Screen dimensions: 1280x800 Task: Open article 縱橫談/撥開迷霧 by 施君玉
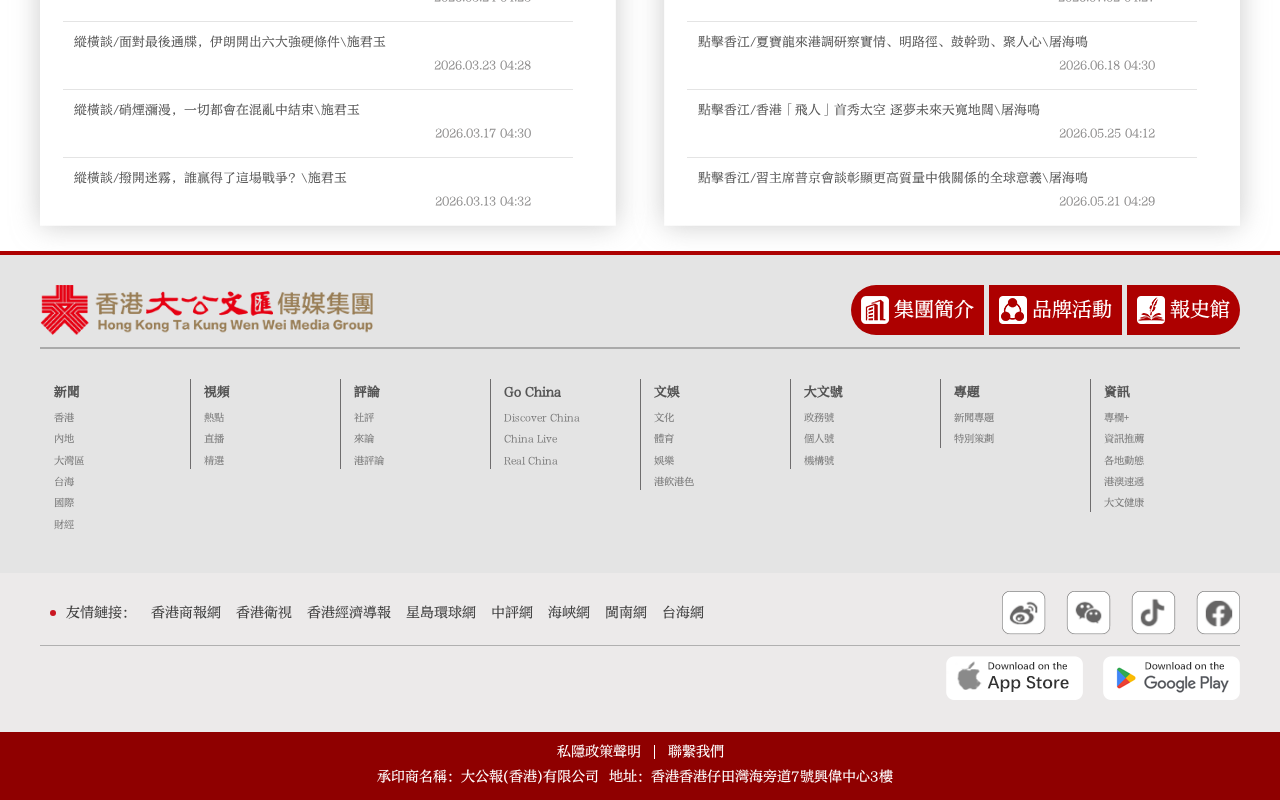pyautogui.click(x=210, y=178)
